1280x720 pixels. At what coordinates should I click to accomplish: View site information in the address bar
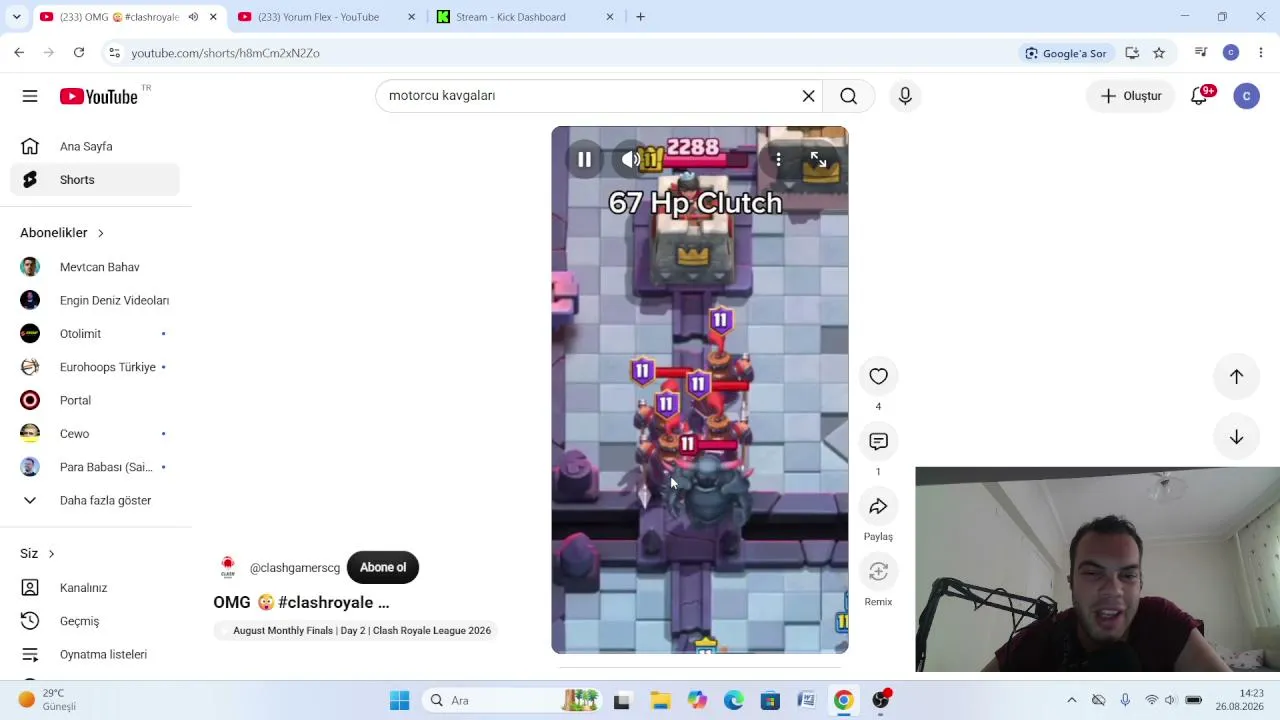point(114,53)
